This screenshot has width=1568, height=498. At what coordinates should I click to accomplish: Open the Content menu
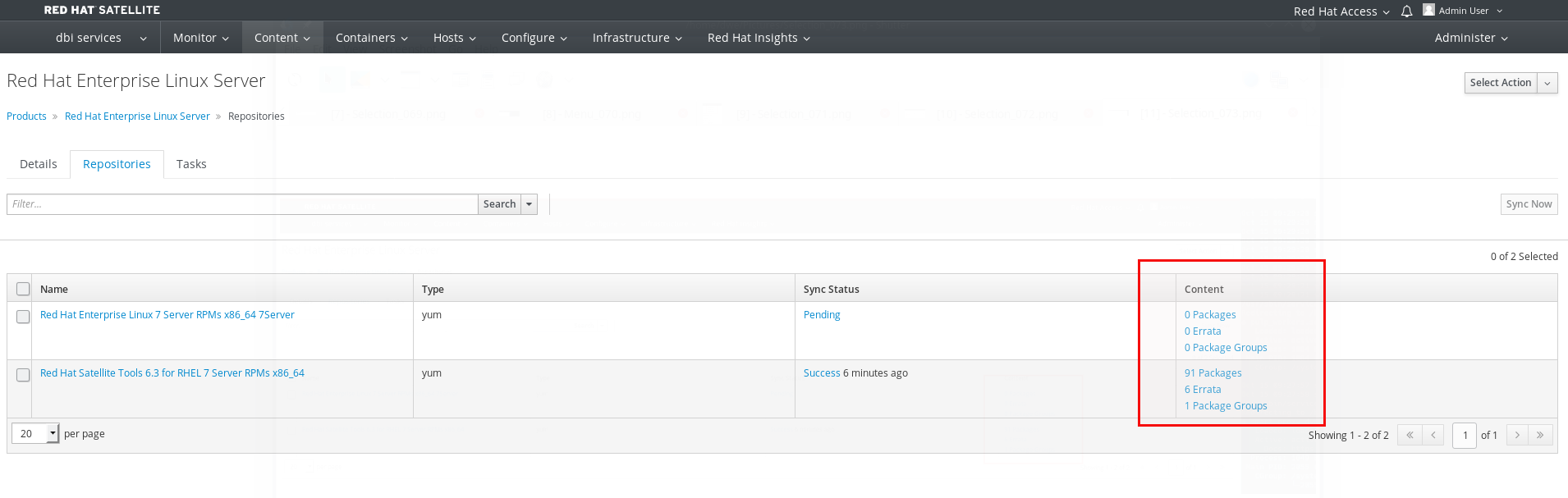tap(282, 38)
